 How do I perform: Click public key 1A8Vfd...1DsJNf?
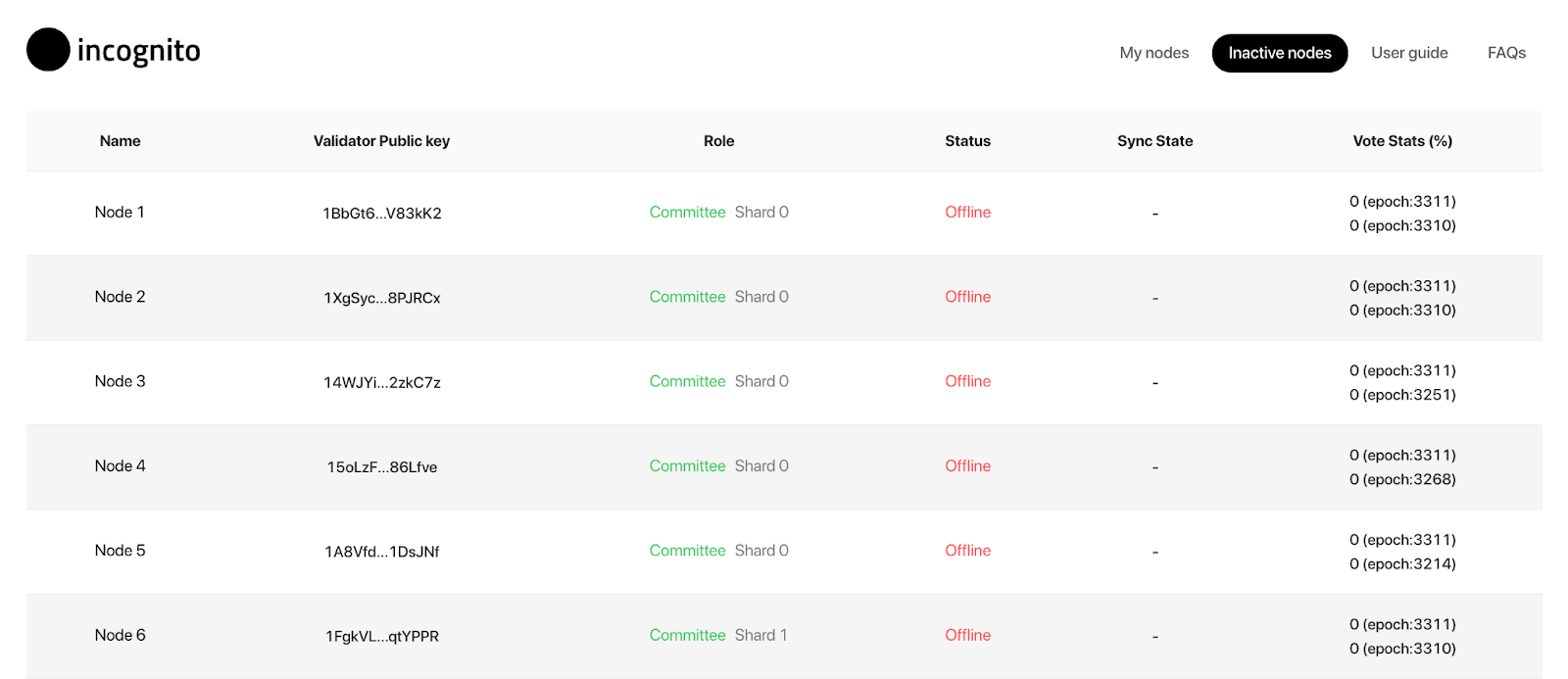tap(382, 552)
